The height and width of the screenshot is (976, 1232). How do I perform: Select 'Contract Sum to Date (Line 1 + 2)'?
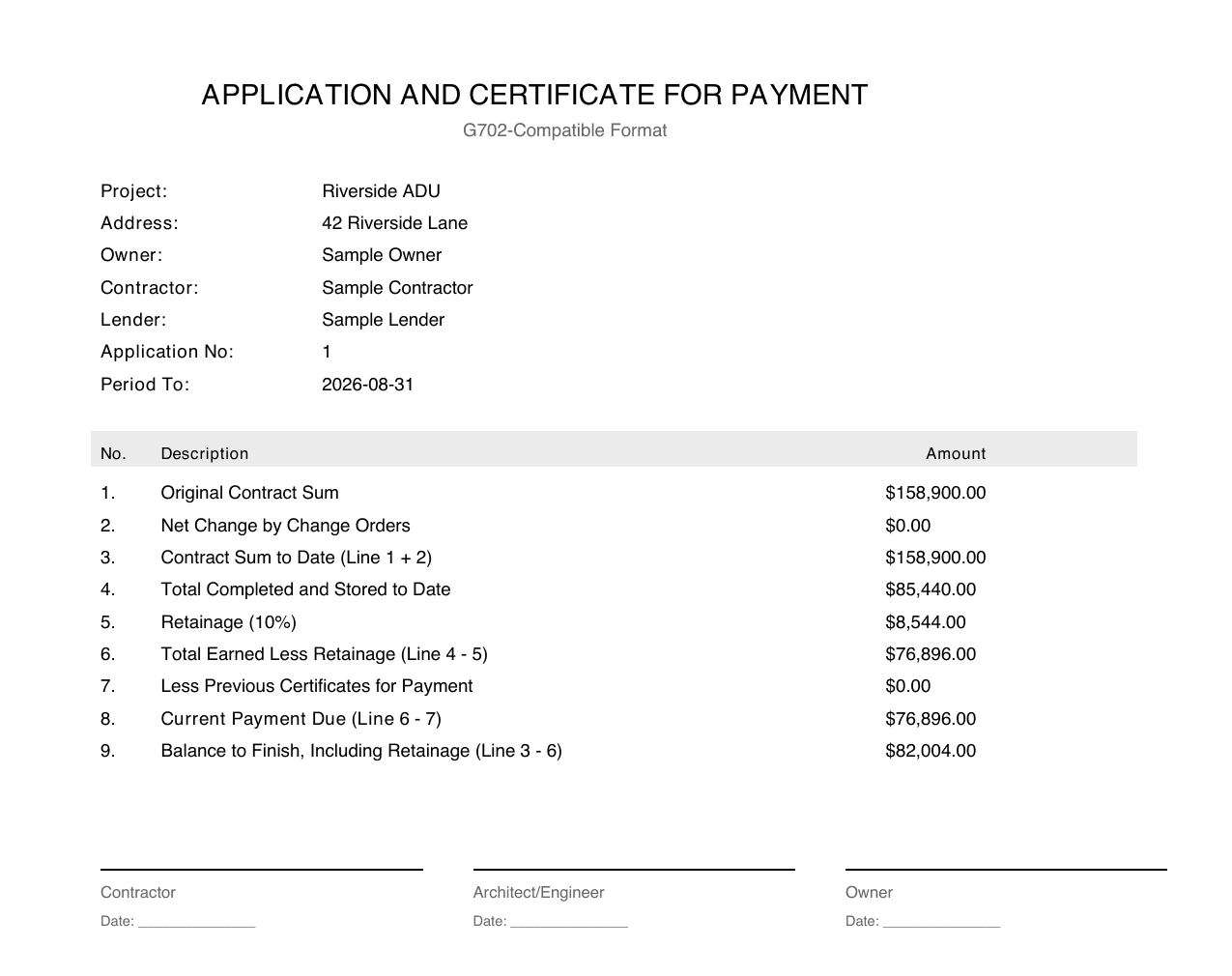pyautogui.click(x=296, y=558)
